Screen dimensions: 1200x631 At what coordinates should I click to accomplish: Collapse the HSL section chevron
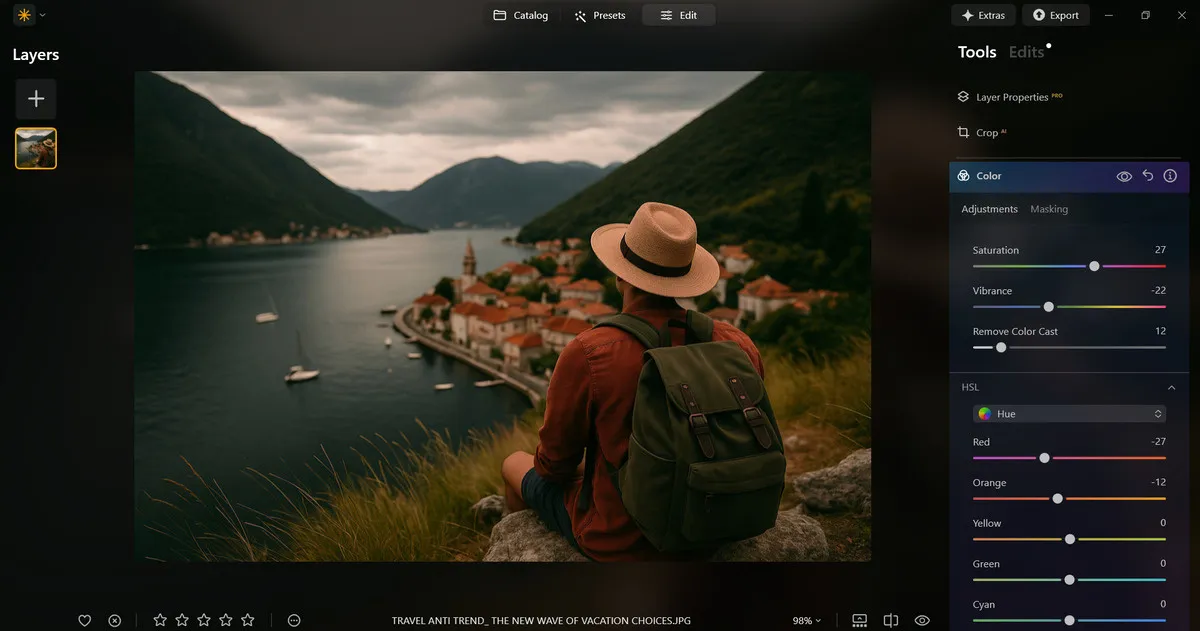(1171, 388)
